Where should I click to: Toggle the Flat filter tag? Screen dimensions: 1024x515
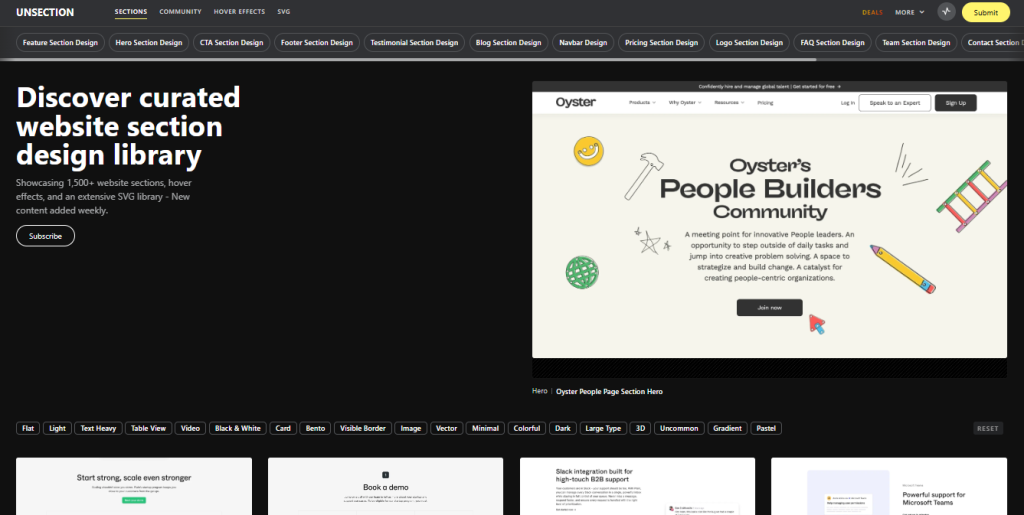[x=28, y=428]
